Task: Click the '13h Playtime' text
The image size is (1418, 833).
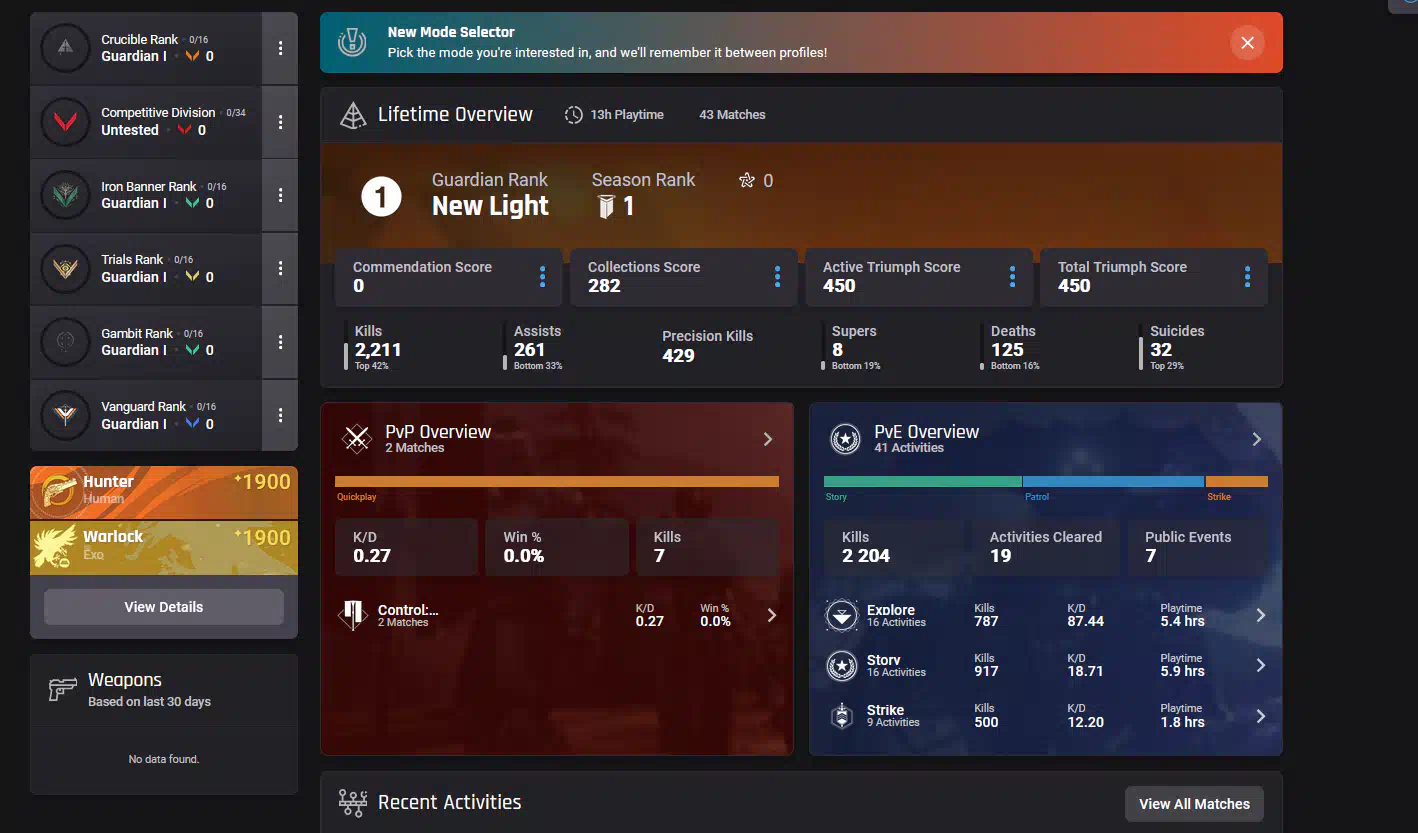Action: (627, 115)
